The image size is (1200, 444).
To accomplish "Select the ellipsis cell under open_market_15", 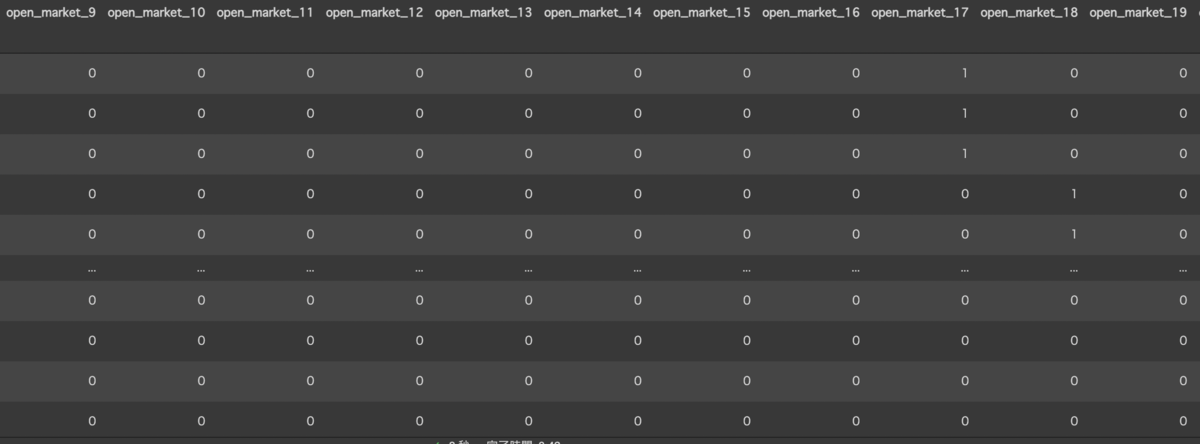I will tap(746, 269).
